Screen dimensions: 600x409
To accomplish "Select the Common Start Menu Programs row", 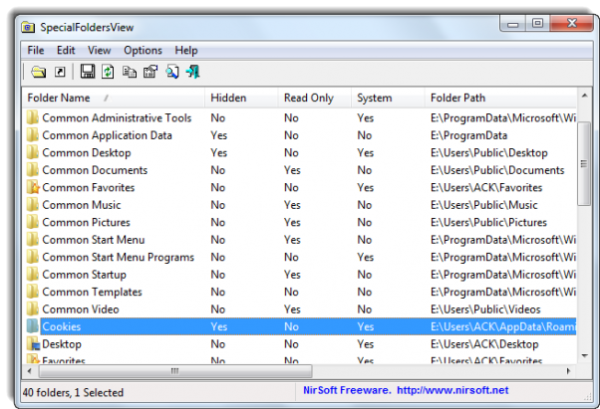I will [117, 257].
